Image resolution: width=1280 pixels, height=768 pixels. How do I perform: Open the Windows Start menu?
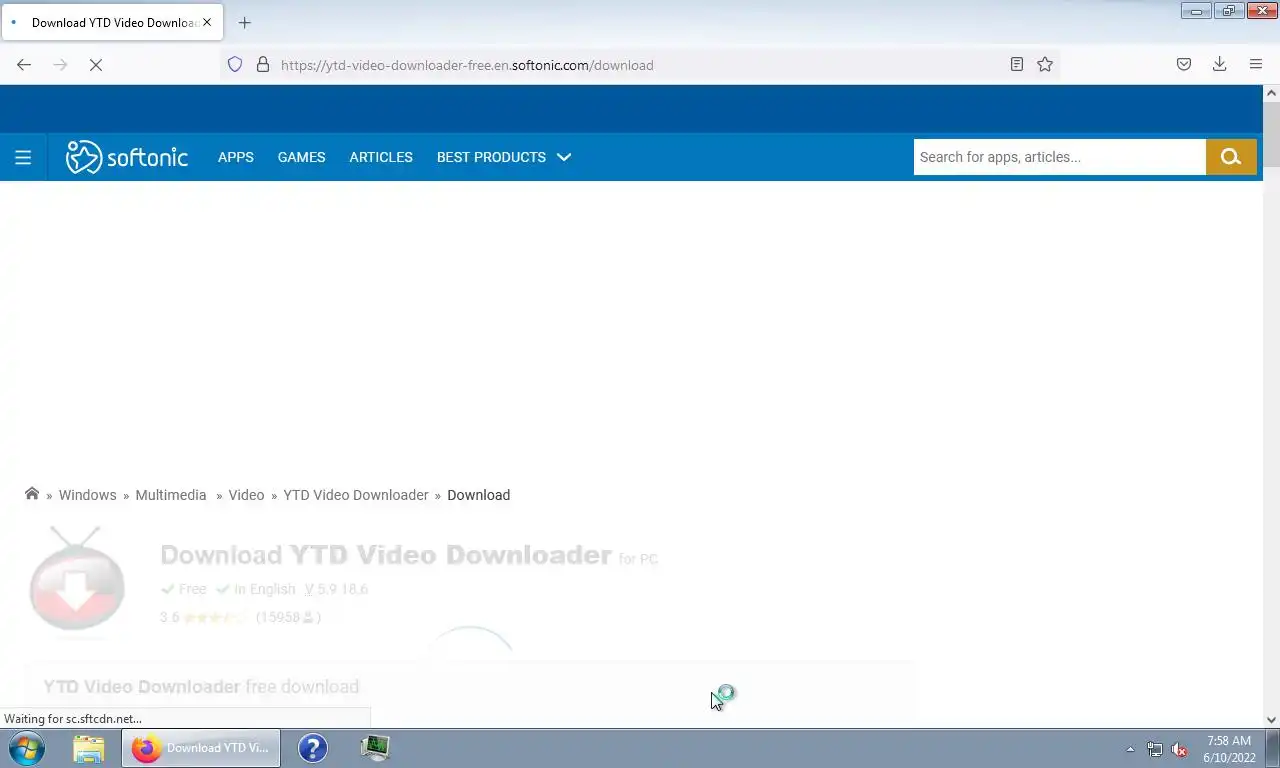tap(27, 748)
